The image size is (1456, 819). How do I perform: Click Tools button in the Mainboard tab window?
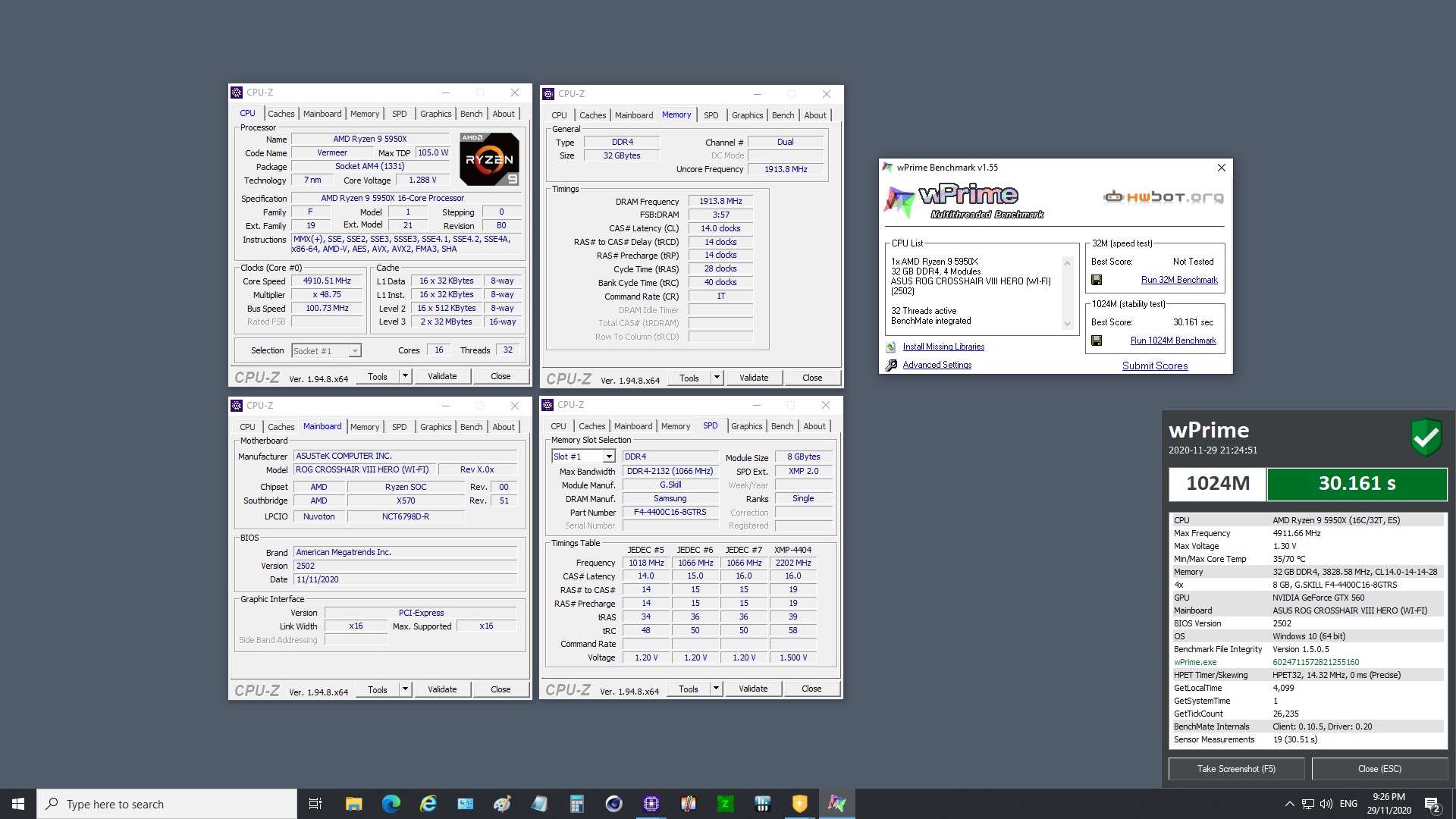click(x=378, y=689)
